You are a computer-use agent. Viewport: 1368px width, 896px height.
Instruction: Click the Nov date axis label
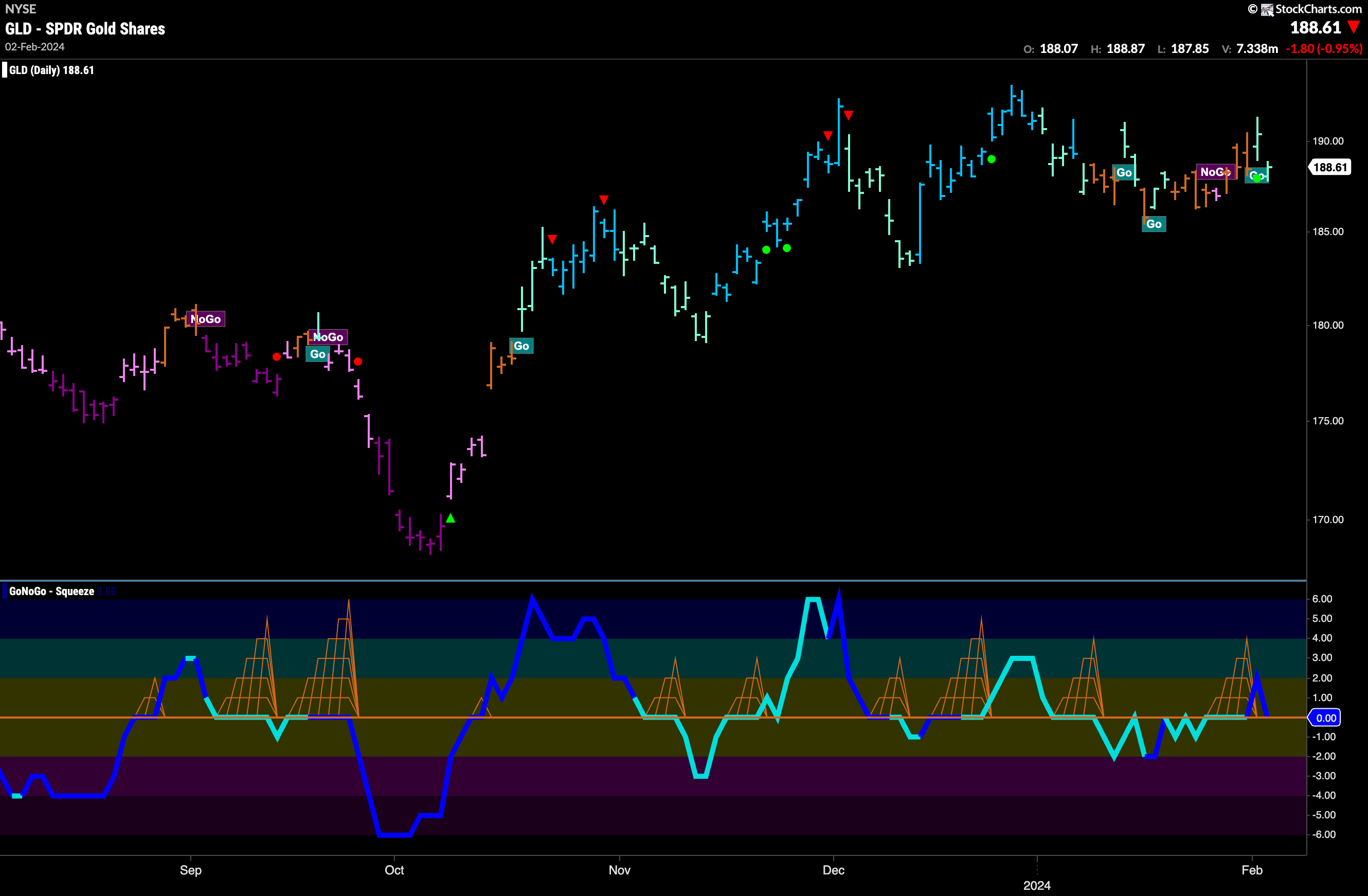(620, 870)
